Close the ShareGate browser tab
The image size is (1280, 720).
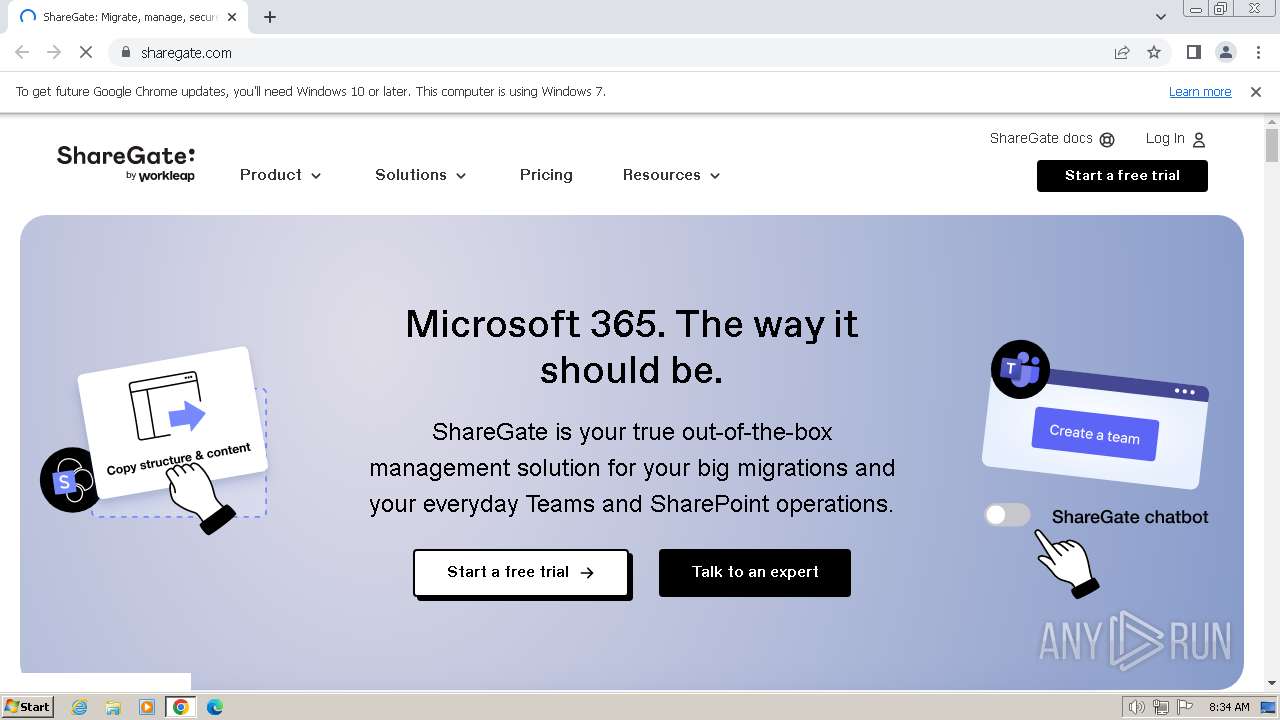point(232,17)
